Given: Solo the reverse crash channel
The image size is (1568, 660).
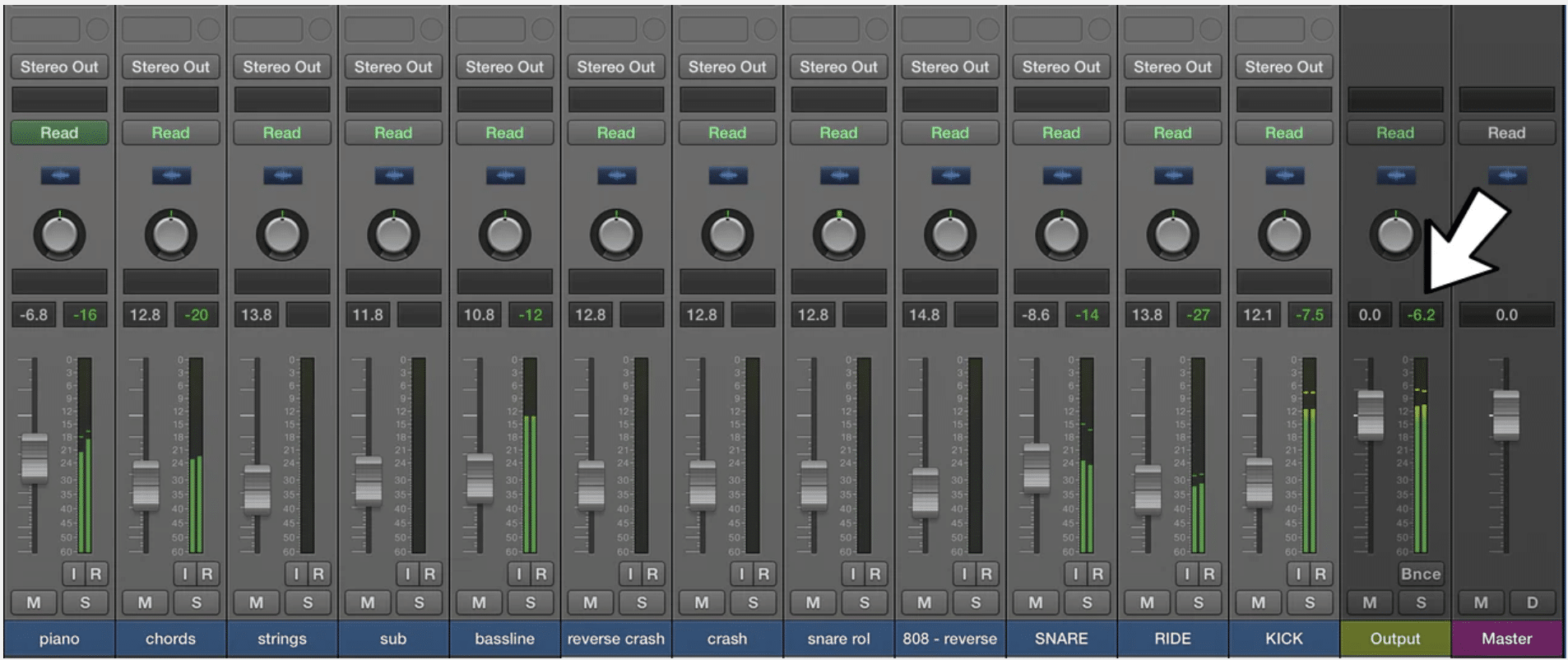Looking at the screenshot, I should (642, 602).
